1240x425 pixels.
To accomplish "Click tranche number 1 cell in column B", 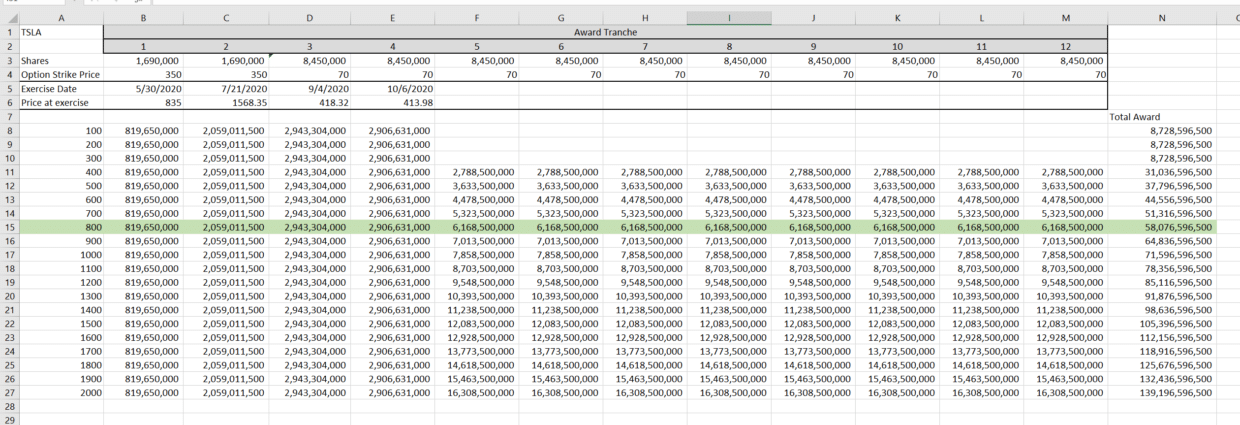I will 143,46.
